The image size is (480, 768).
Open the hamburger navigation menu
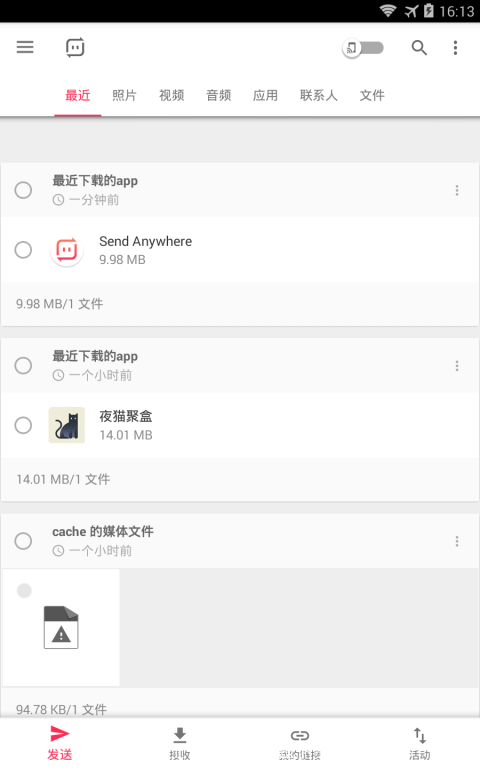(x=25, y=47)
